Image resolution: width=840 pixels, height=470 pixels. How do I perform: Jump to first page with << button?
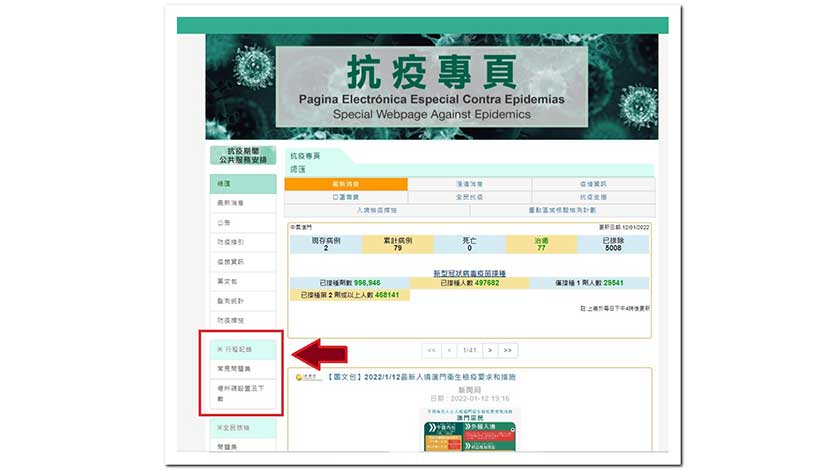(x=430, y=350)
